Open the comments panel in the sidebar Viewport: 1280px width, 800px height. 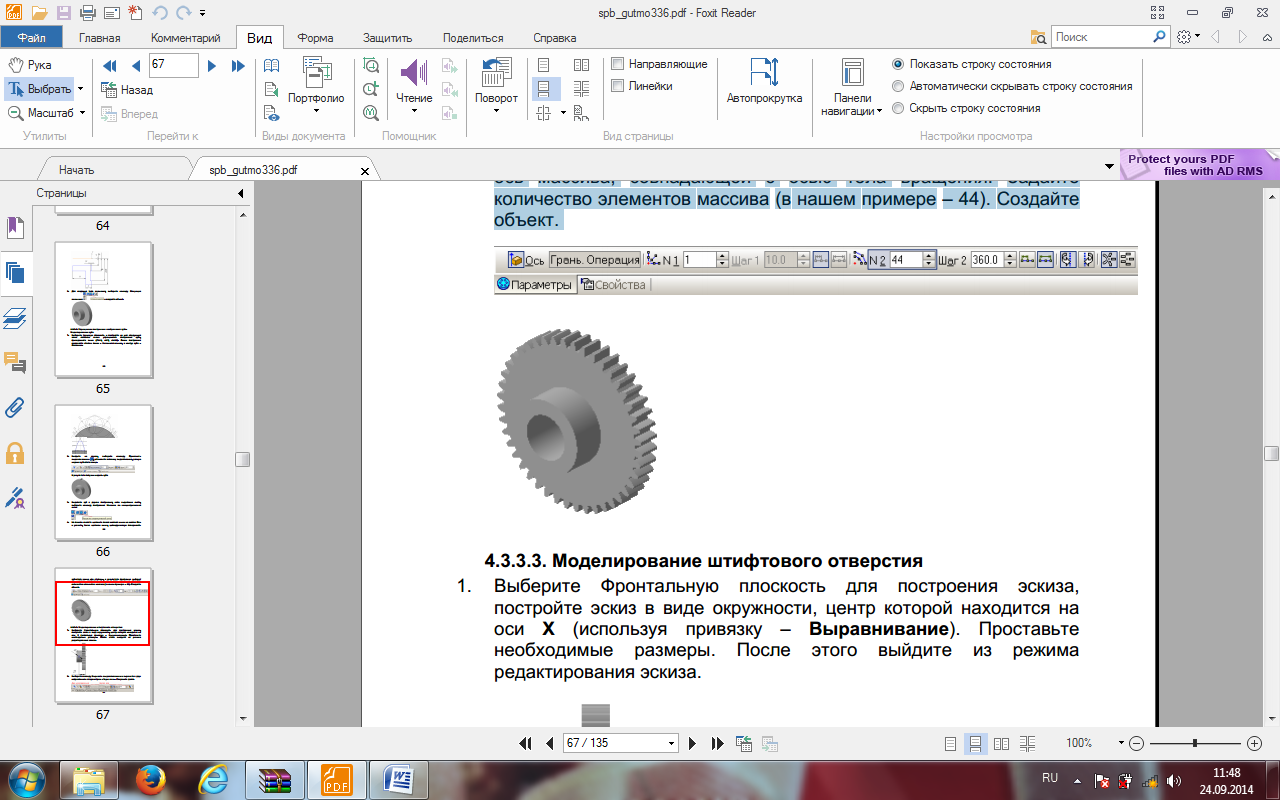tap(15, 362)
